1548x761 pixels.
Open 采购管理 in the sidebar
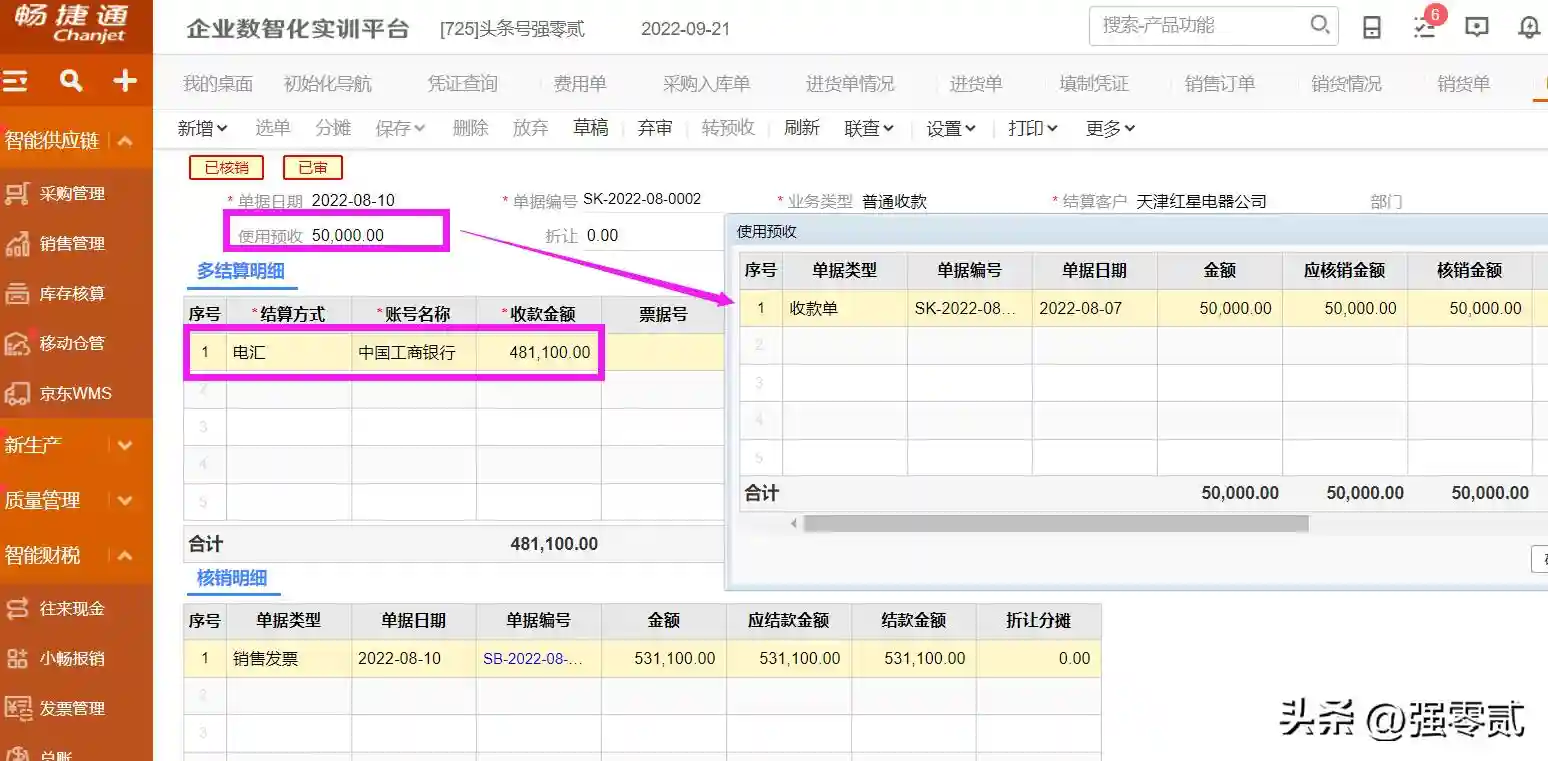tap(72, 194)
